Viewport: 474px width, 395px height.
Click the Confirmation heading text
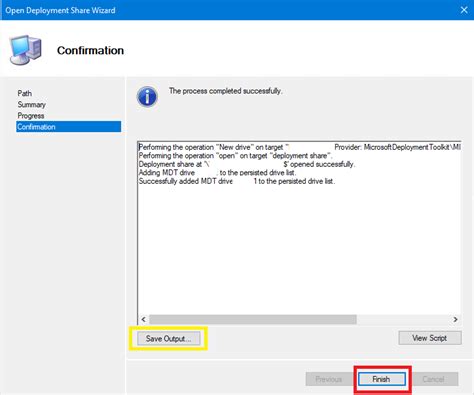(90, 50)
